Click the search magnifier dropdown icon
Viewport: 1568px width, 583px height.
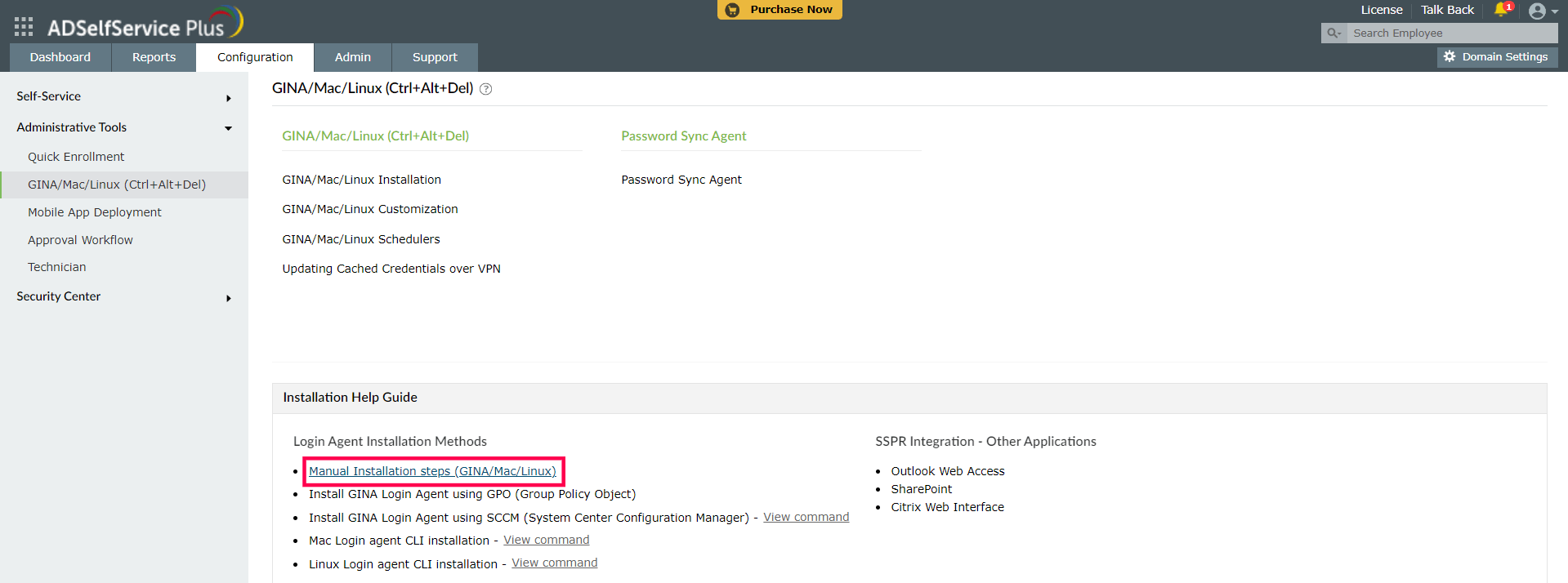[x=1333, y=33]
